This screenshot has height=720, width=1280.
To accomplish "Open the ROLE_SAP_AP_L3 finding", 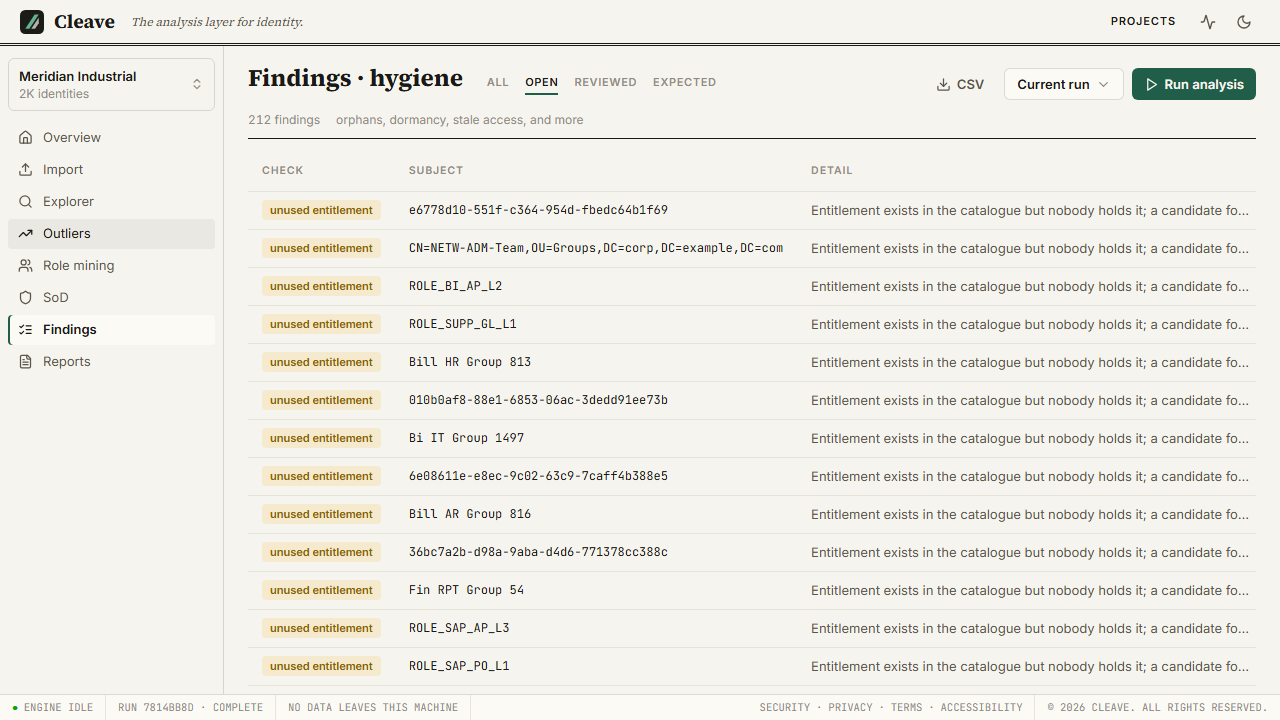I will pos(752,629).
